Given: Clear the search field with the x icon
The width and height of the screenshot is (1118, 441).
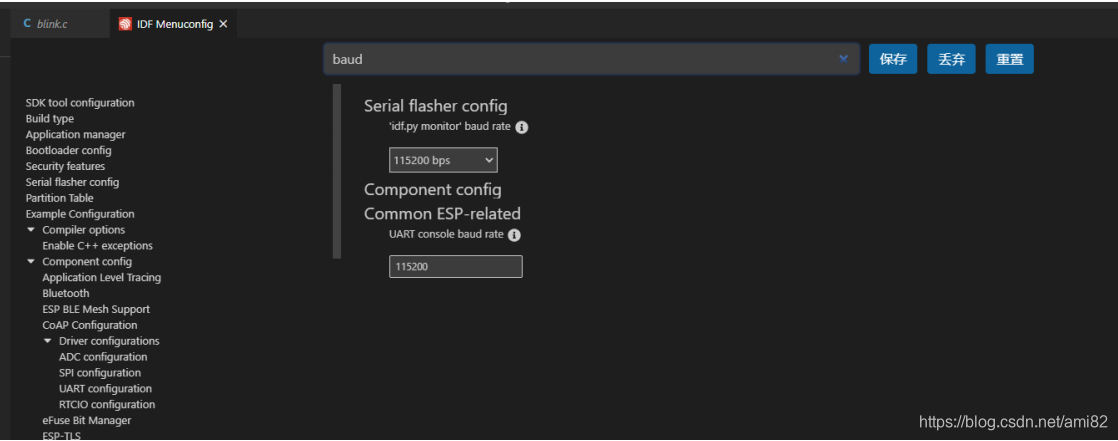Looking at the screenshot, I should 843,59.
